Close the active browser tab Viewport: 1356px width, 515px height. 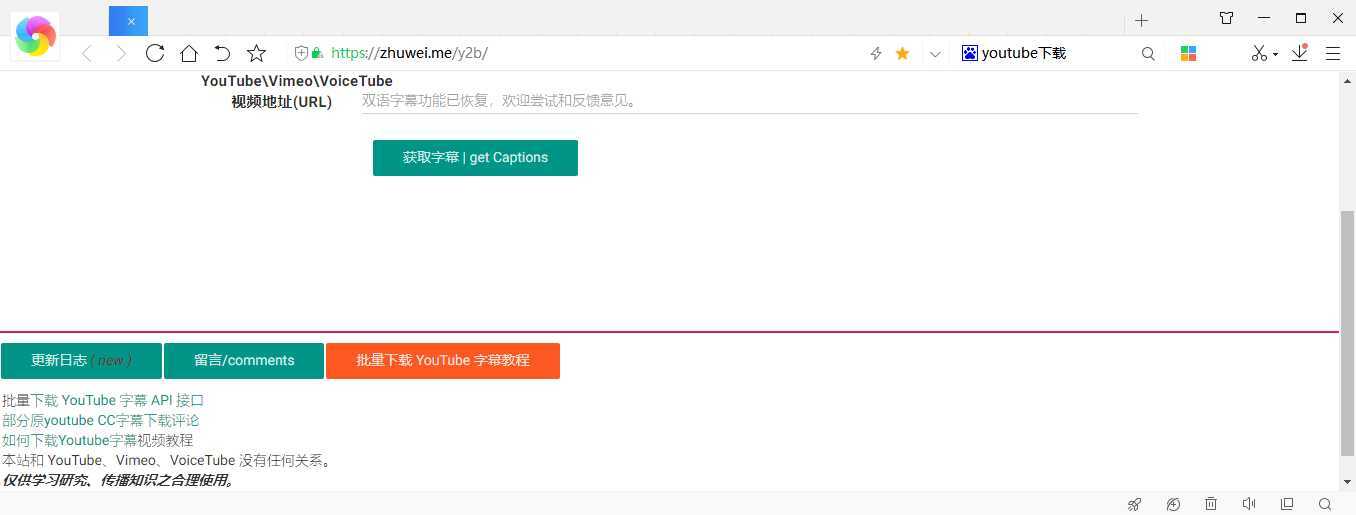131,21
